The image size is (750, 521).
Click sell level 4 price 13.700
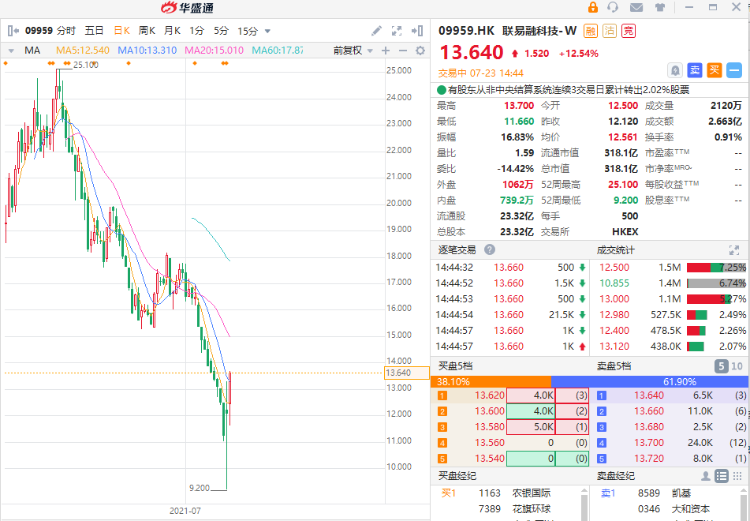[x=649, y=443]
